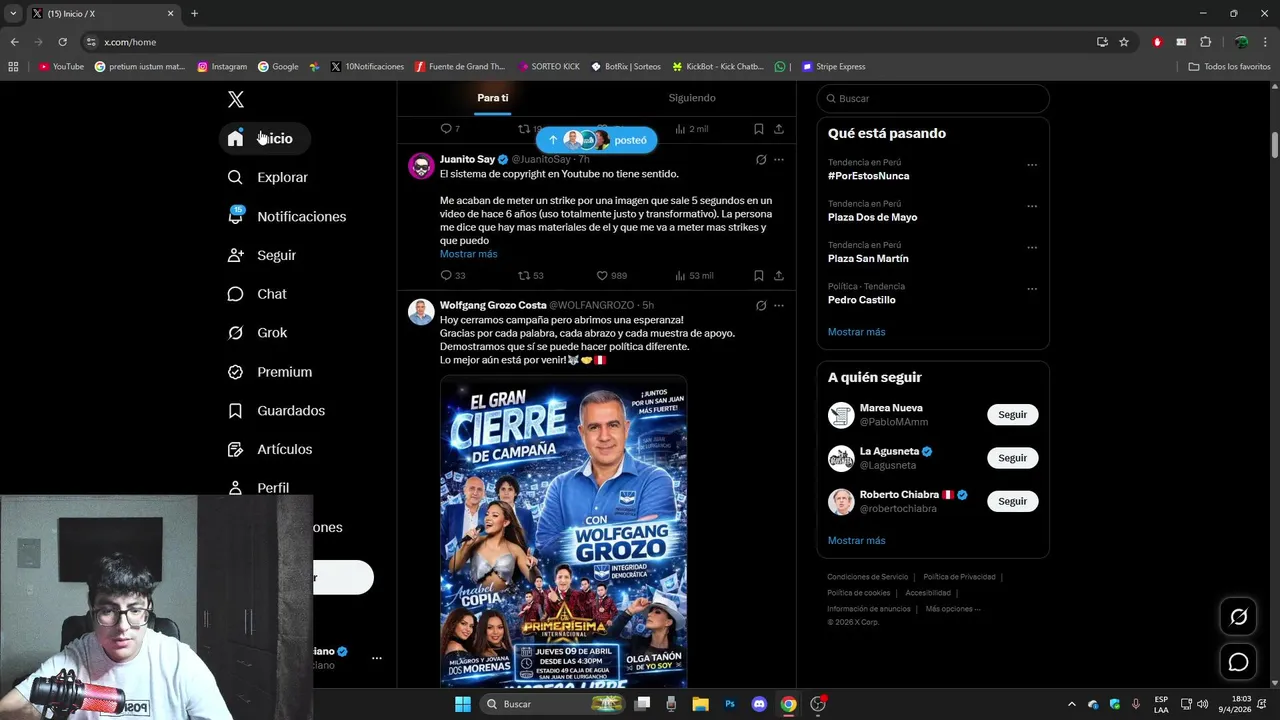Click the X logo in the sidebar

(236, 99)
